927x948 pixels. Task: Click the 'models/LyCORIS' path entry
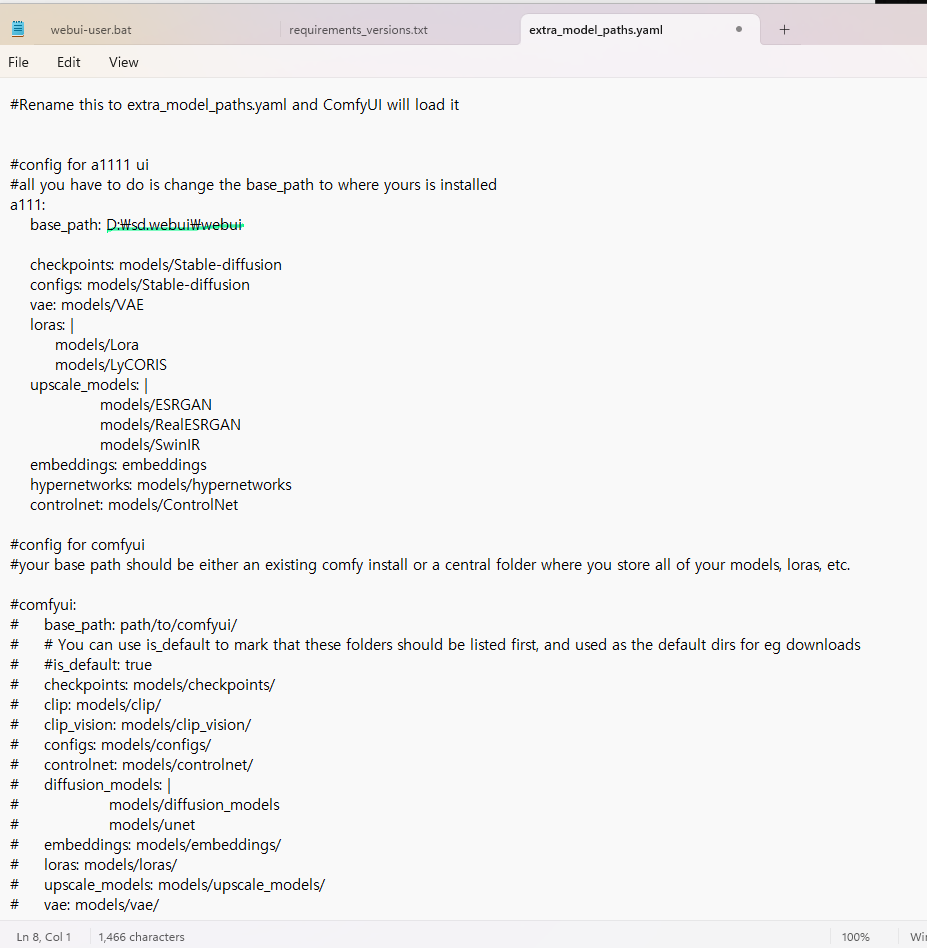[x=111, y=365]
